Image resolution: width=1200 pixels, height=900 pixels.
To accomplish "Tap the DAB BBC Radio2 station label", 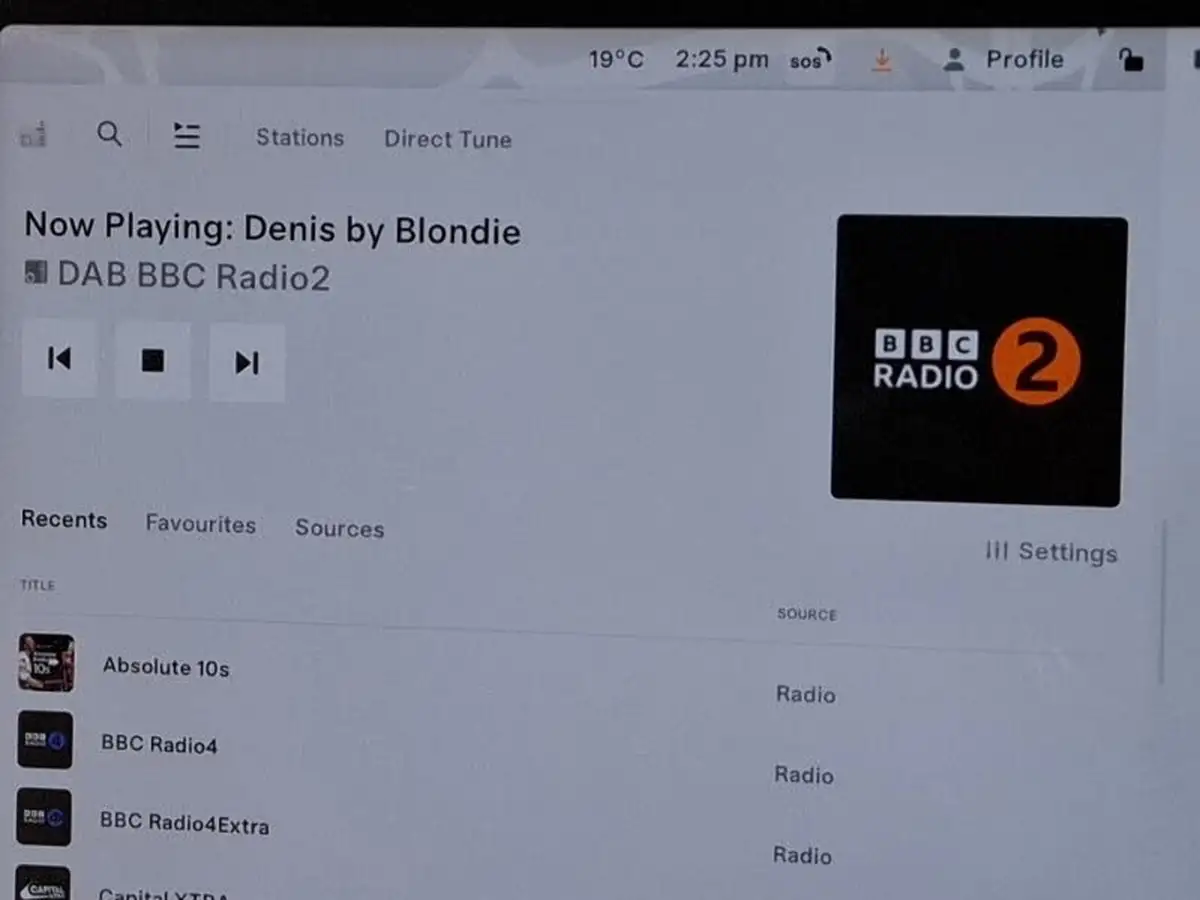I will pos(194,276).
